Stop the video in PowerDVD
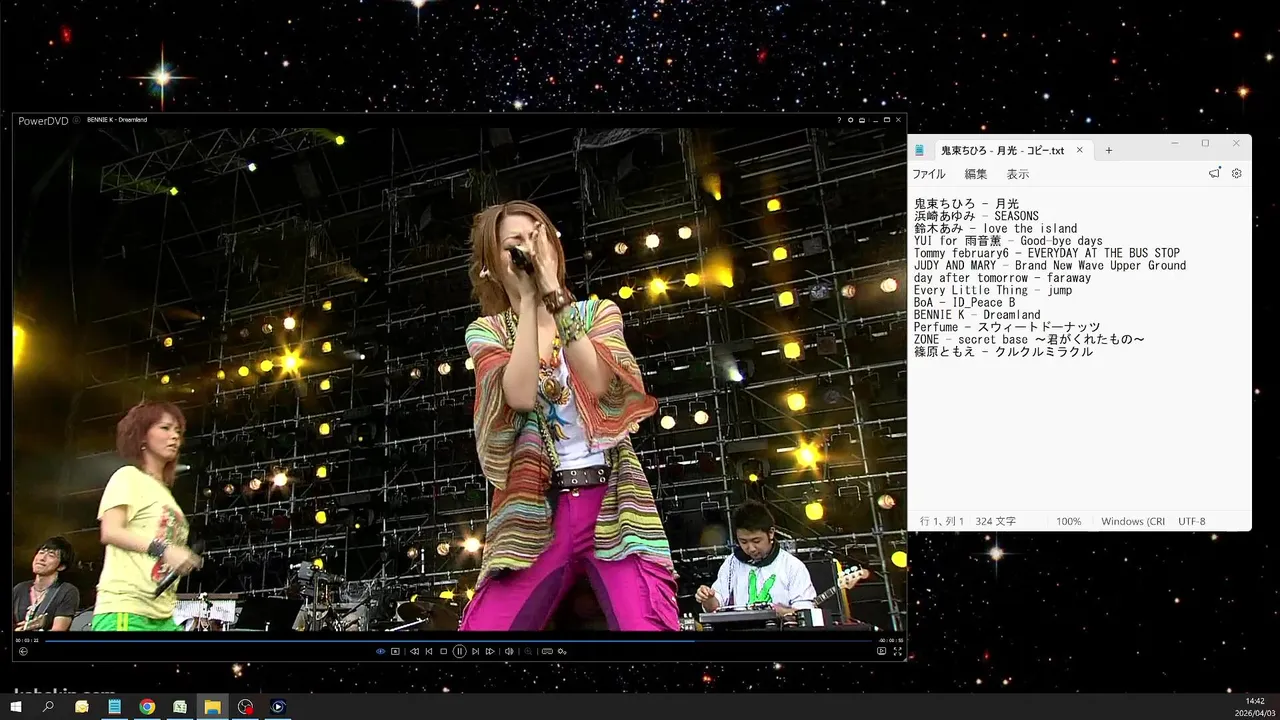Image resolution: width=1280 pixels, height=720 pixels. (443, 651)
